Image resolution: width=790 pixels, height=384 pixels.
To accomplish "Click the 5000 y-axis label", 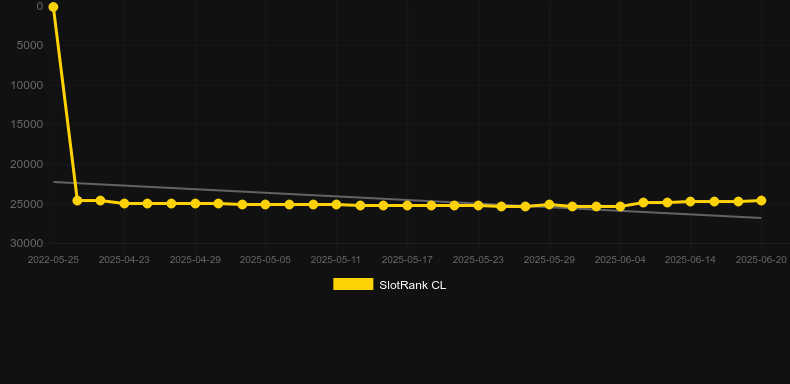I will click(x=30, y=45).
